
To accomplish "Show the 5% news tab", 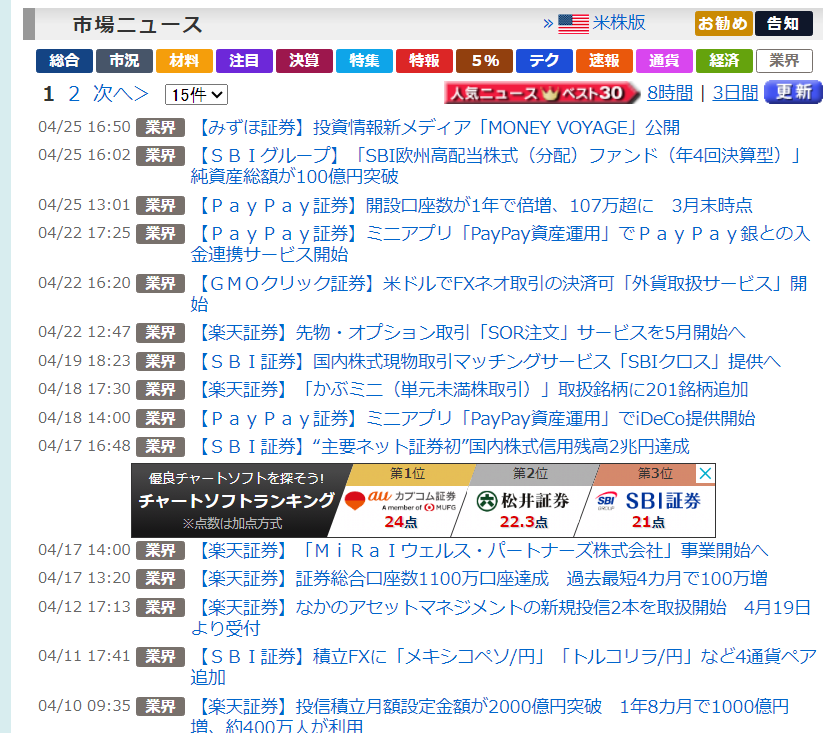I will (484, 61).
